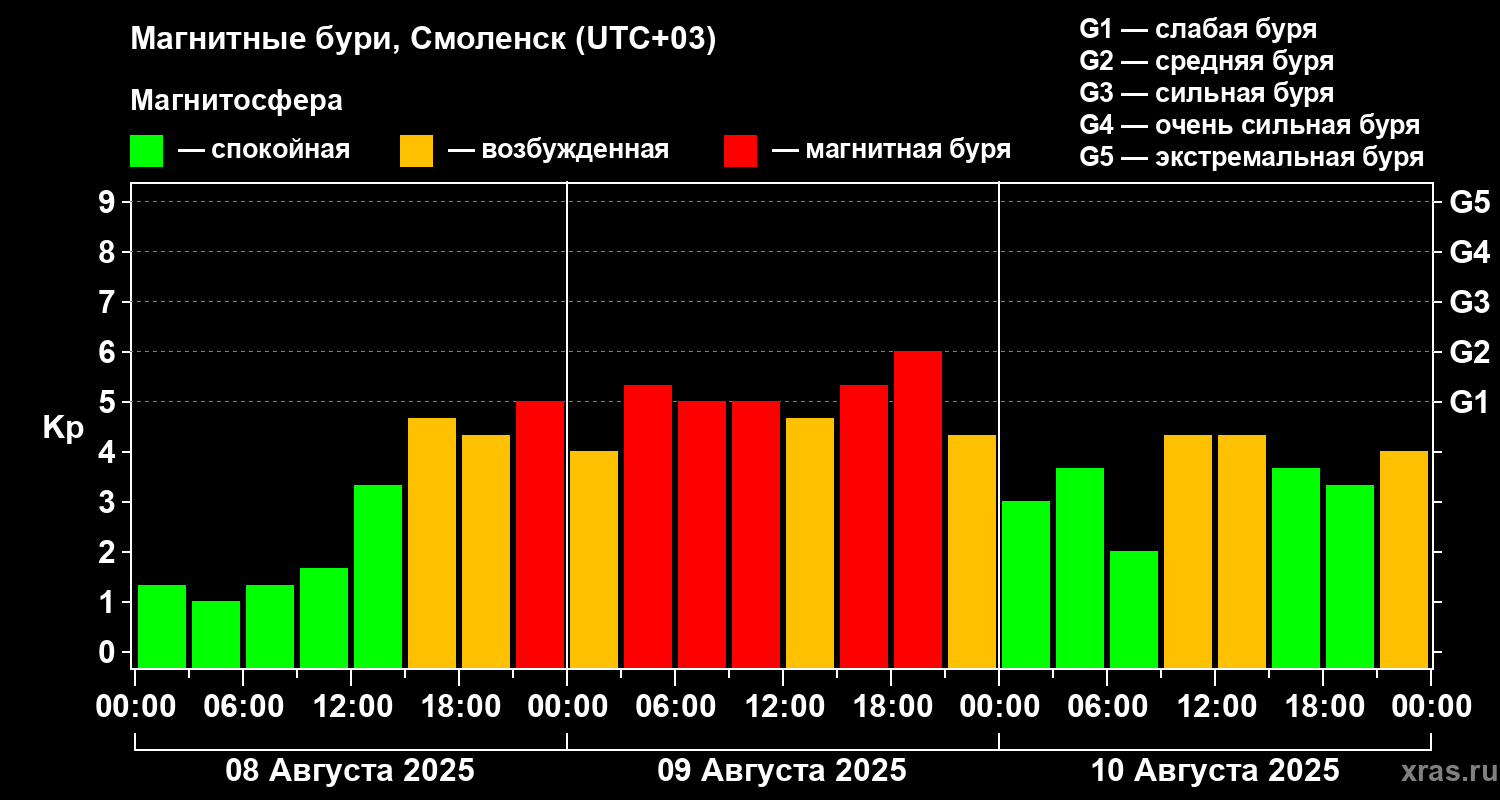The image size is (1500, 800).
Task: Click the 8 August 21:00–00:00 red bar
Action: [540, 534]
